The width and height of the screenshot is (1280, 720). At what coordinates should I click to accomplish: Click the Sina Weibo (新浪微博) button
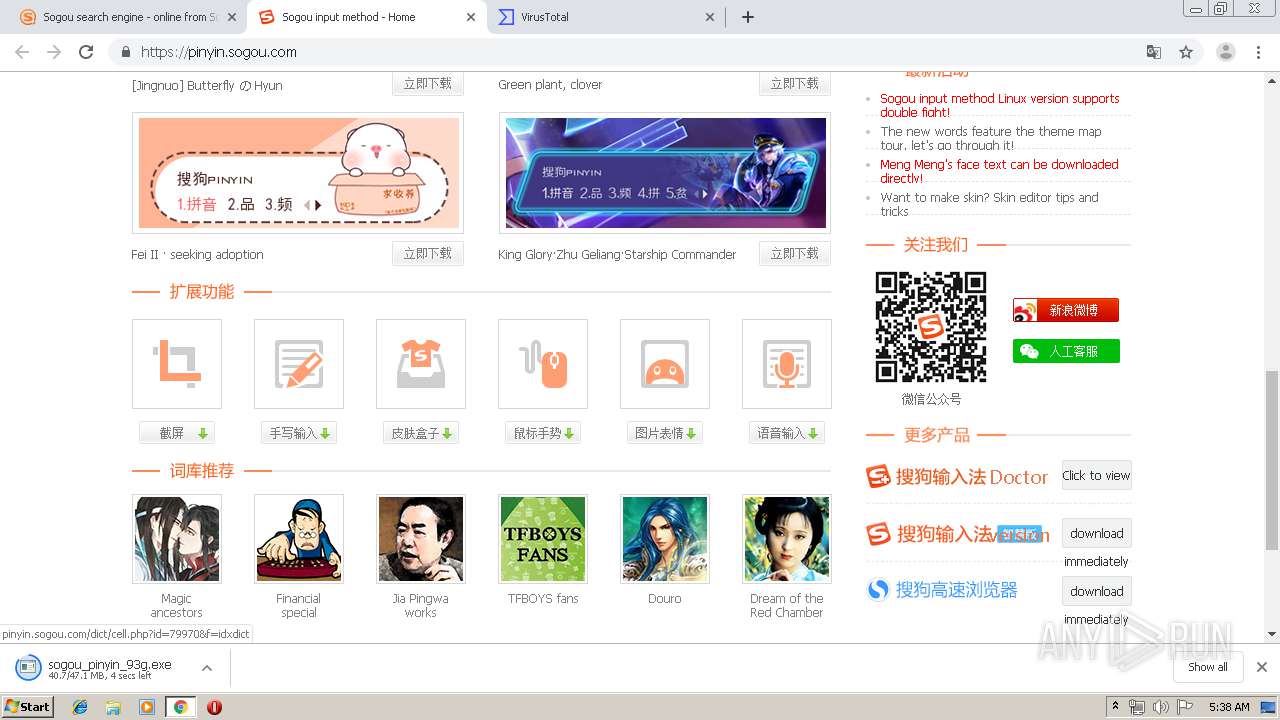[1066, 310]
